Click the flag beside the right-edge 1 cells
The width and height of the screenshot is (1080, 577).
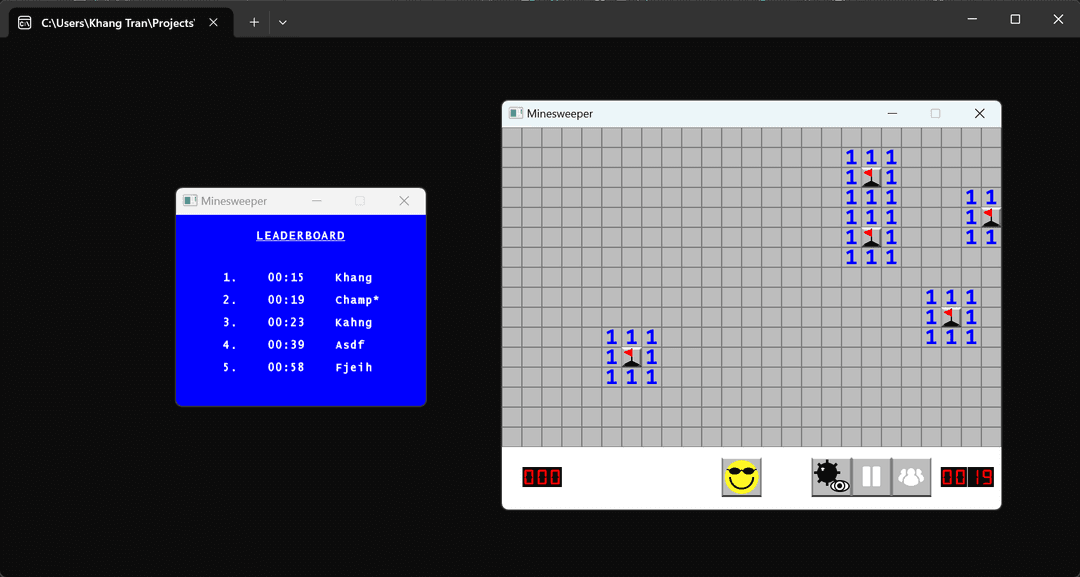[x=989, y=217]
